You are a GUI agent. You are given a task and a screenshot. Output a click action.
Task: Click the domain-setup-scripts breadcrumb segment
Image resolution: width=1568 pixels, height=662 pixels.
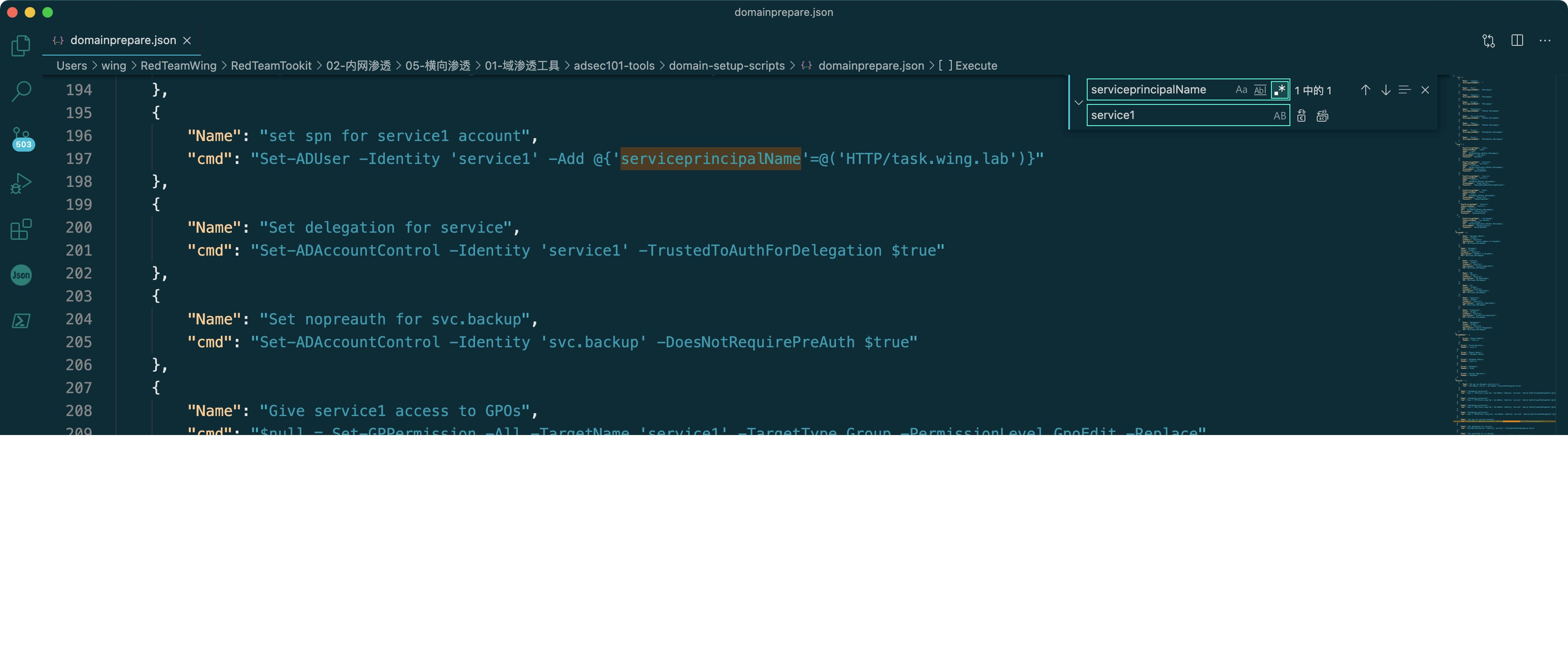(x=727, y=65)
